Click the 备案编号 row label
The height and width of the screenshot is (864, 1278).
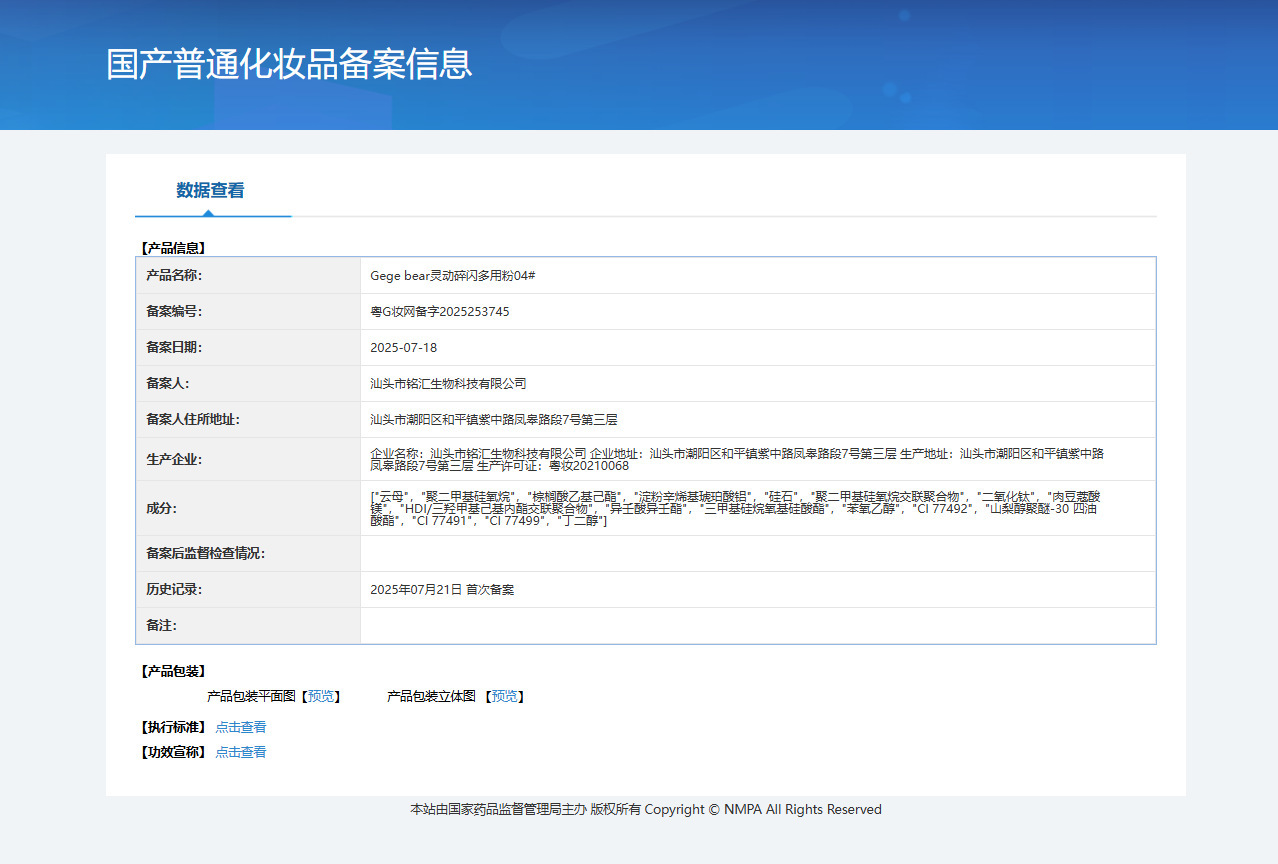[174, 311]
